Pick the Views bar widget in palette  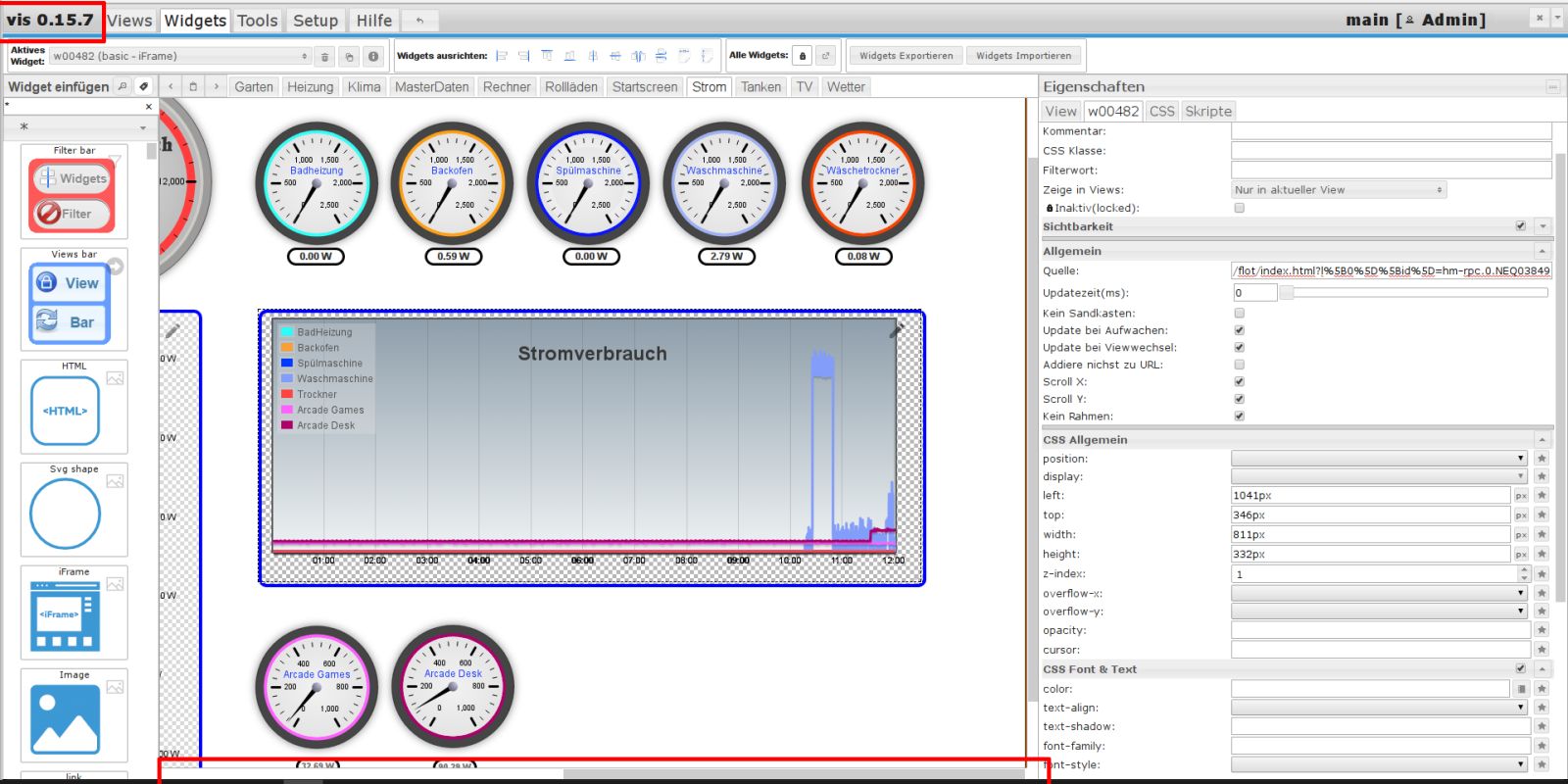(74, 299)
